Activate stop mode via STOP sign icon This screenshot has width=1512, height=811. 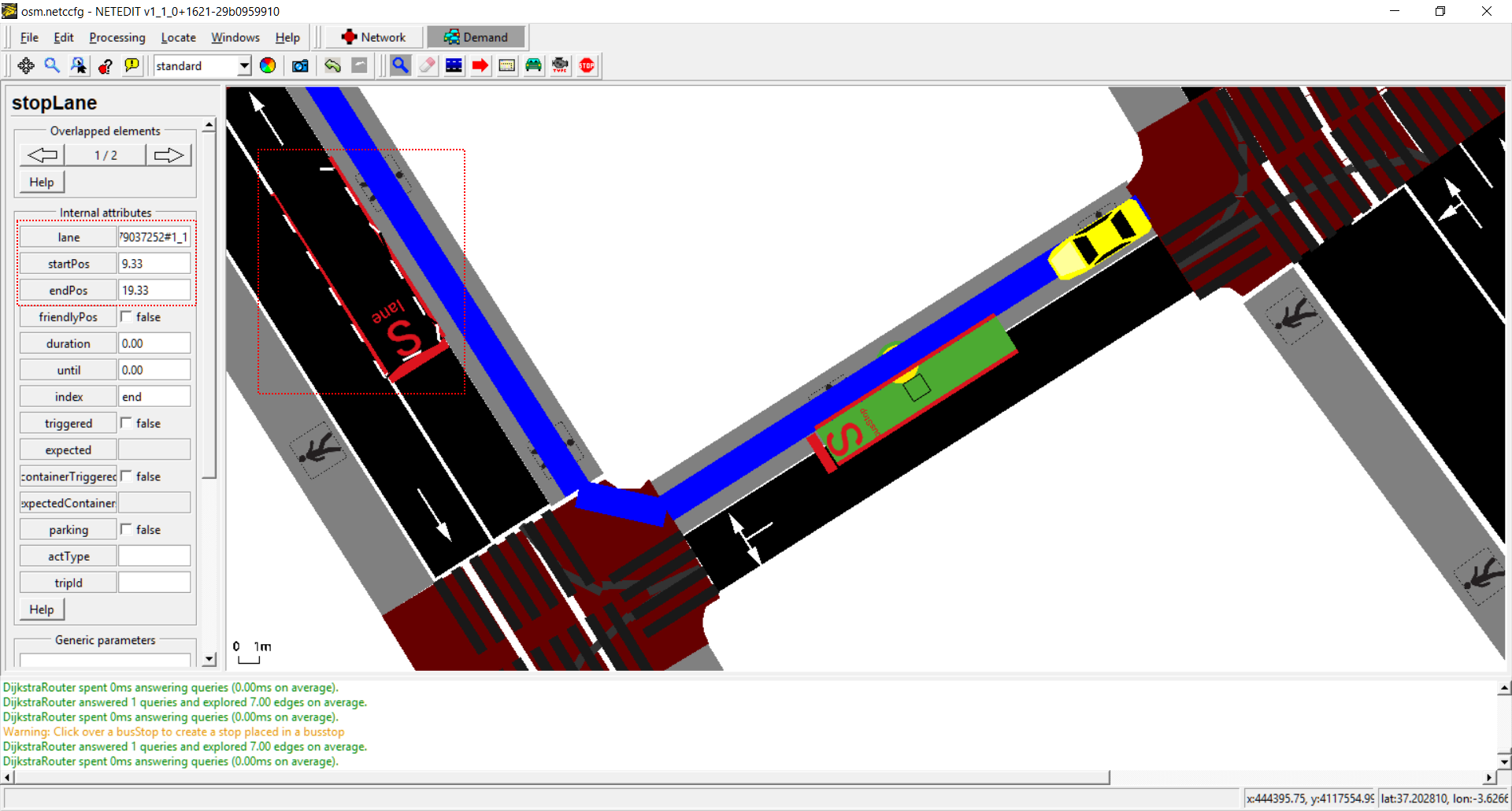tap(587, 66)
